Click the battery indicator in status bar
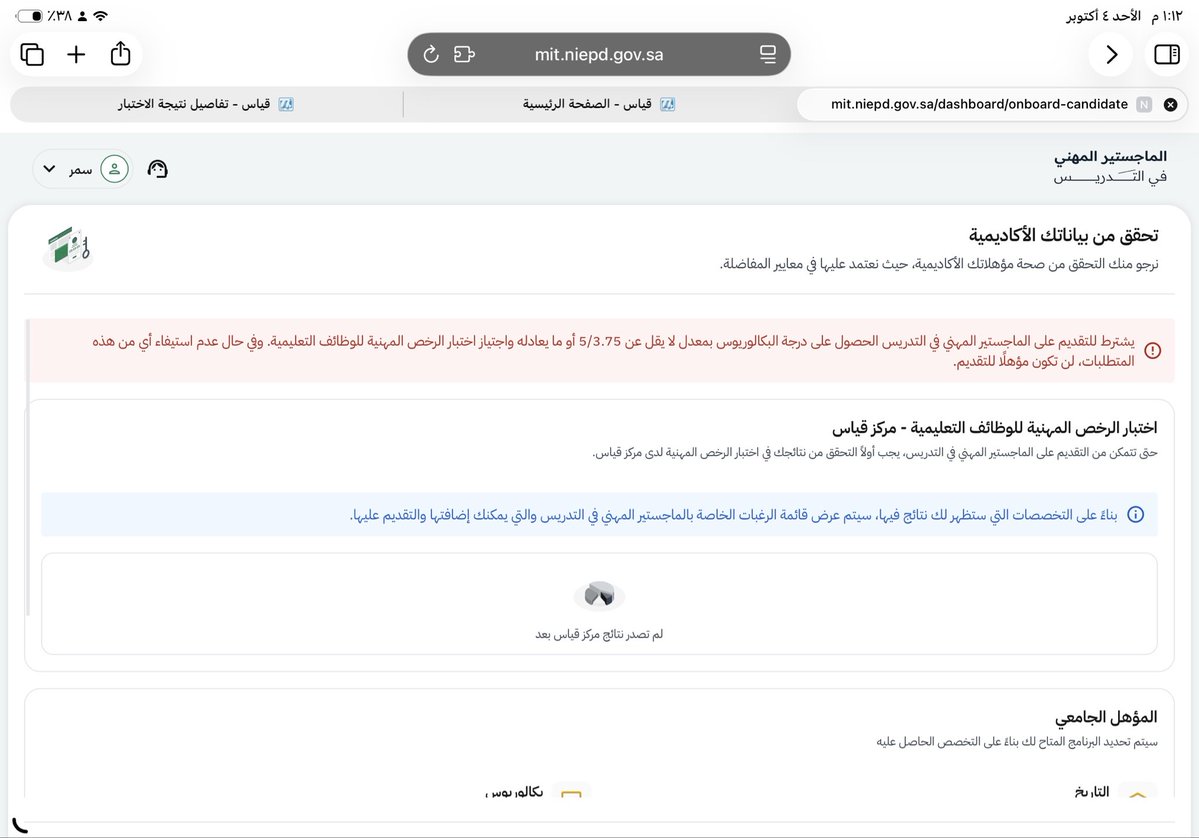The image size is (1199, 838). (x=30, y=16)
